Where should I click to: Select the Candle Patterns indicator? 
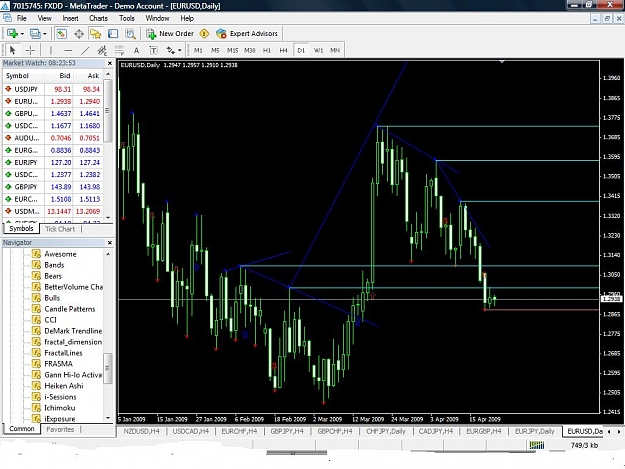point(70,309)
